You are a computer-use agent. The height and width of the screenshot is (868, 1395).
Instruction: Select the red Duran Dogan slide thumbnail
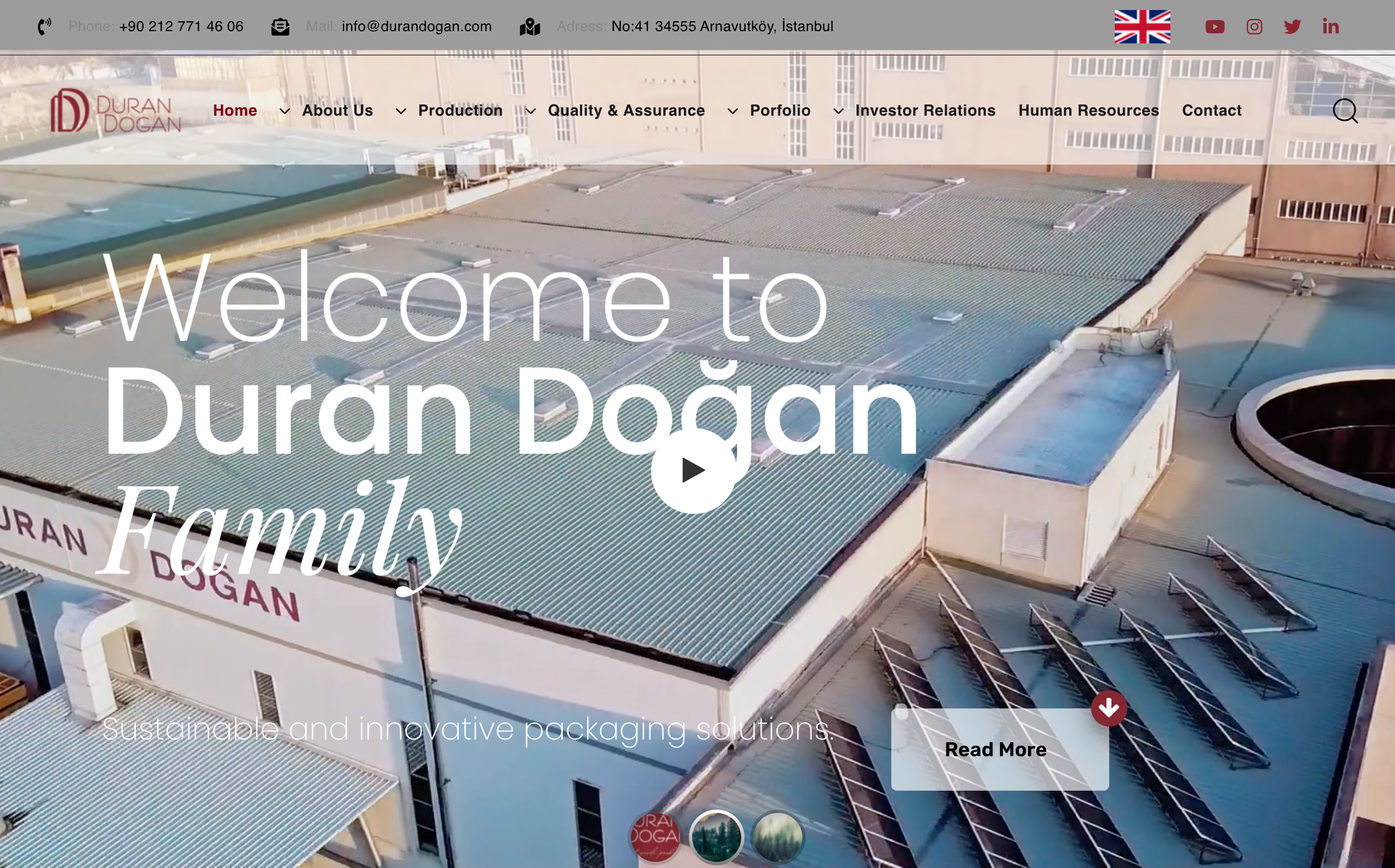click(655, 837)
